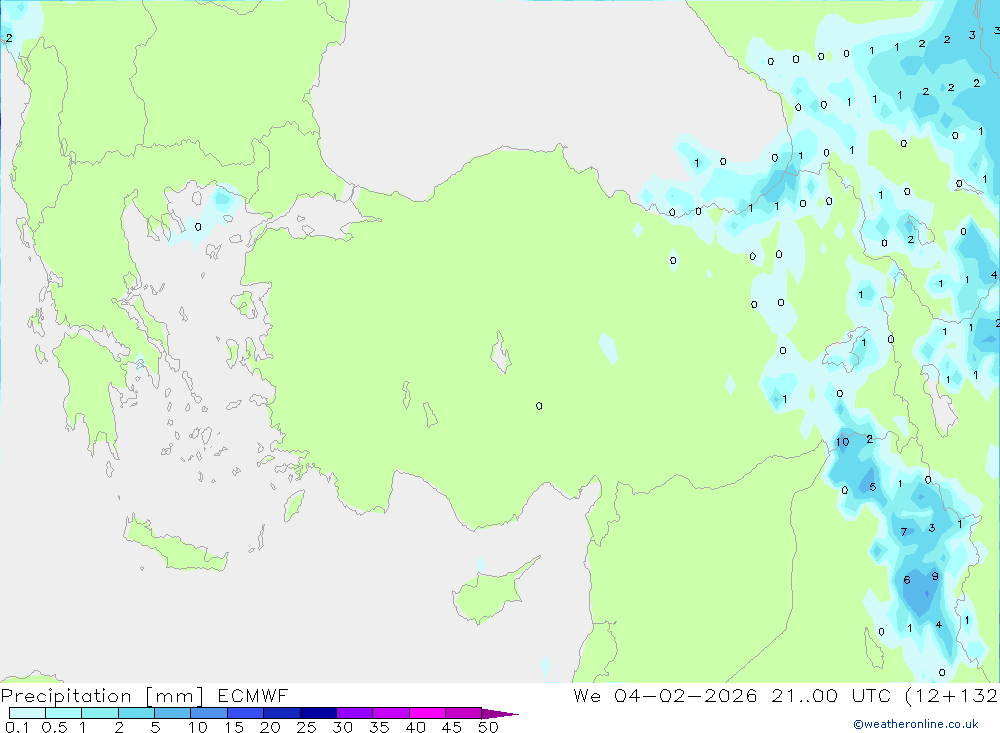This screenshot has width=1000, height=733.
Task: Click the legend label '35'
Action: pos(379,727)
